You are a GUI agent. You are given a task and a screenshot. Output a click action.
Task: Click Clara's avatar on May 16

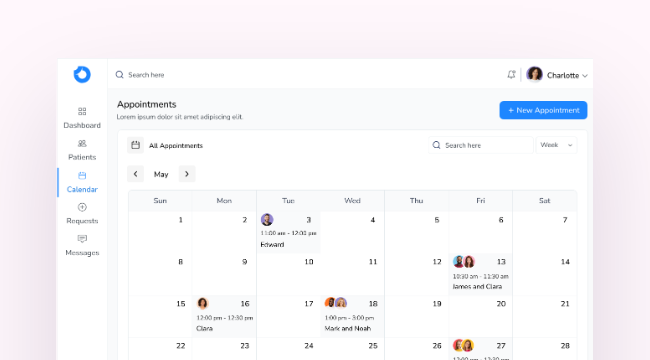(x=202, y=303)
